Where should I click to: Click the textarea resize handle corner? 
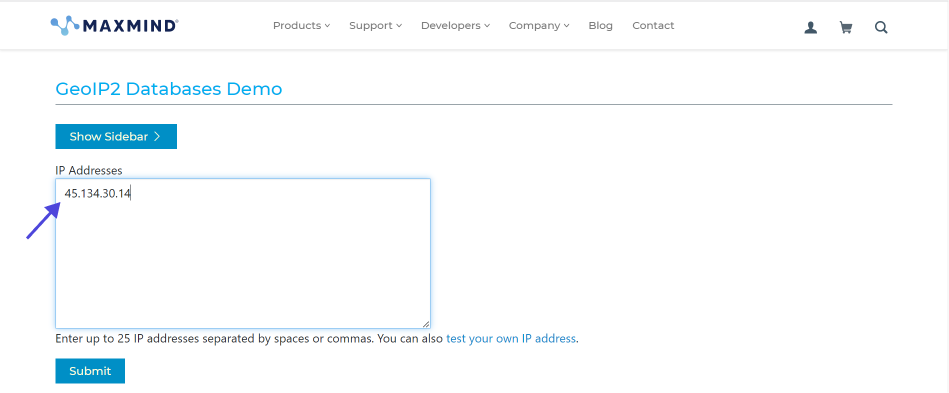coord(426,324)
